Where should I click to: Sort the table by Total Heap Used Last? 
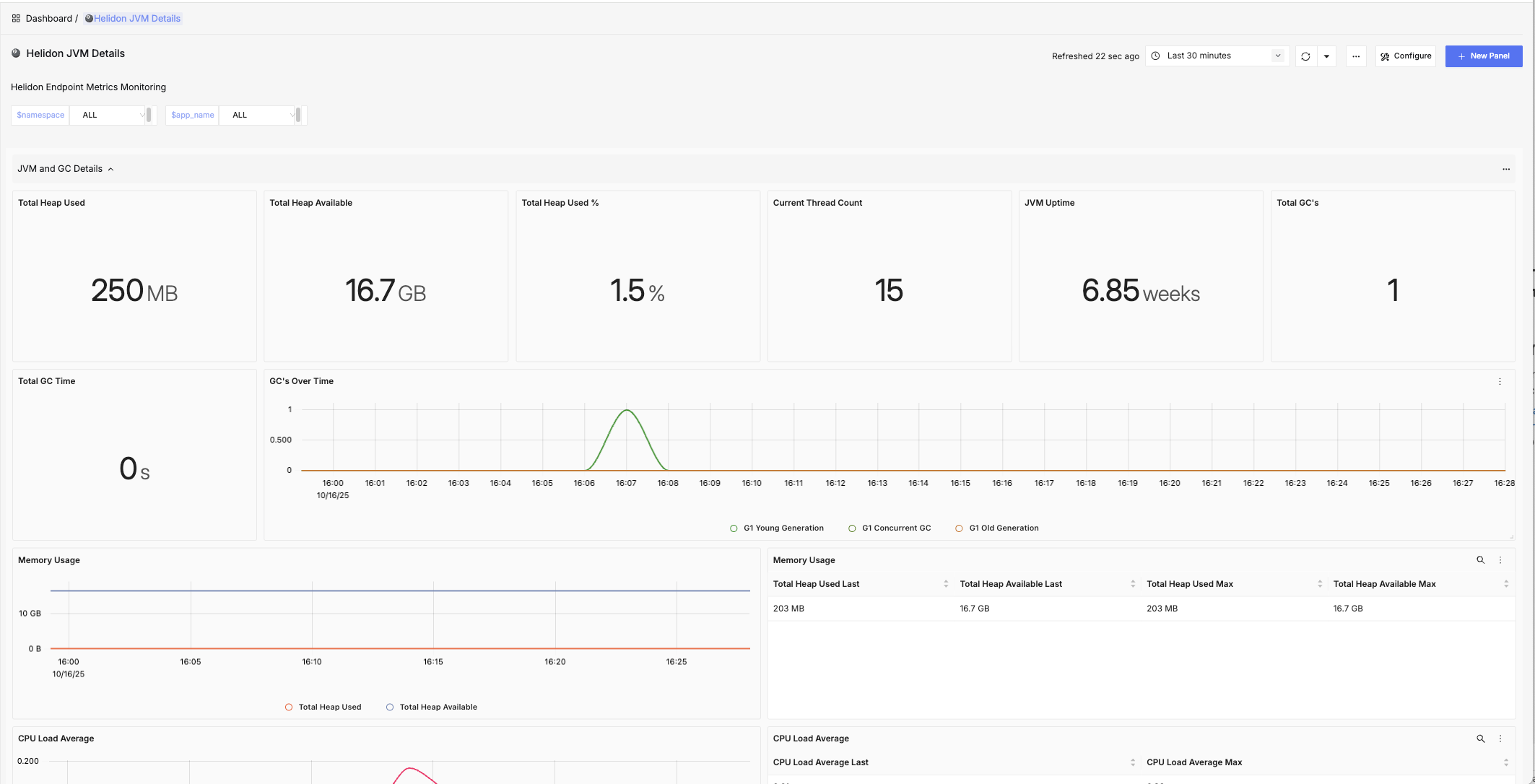pyautogui.click(x=946, y=583)
